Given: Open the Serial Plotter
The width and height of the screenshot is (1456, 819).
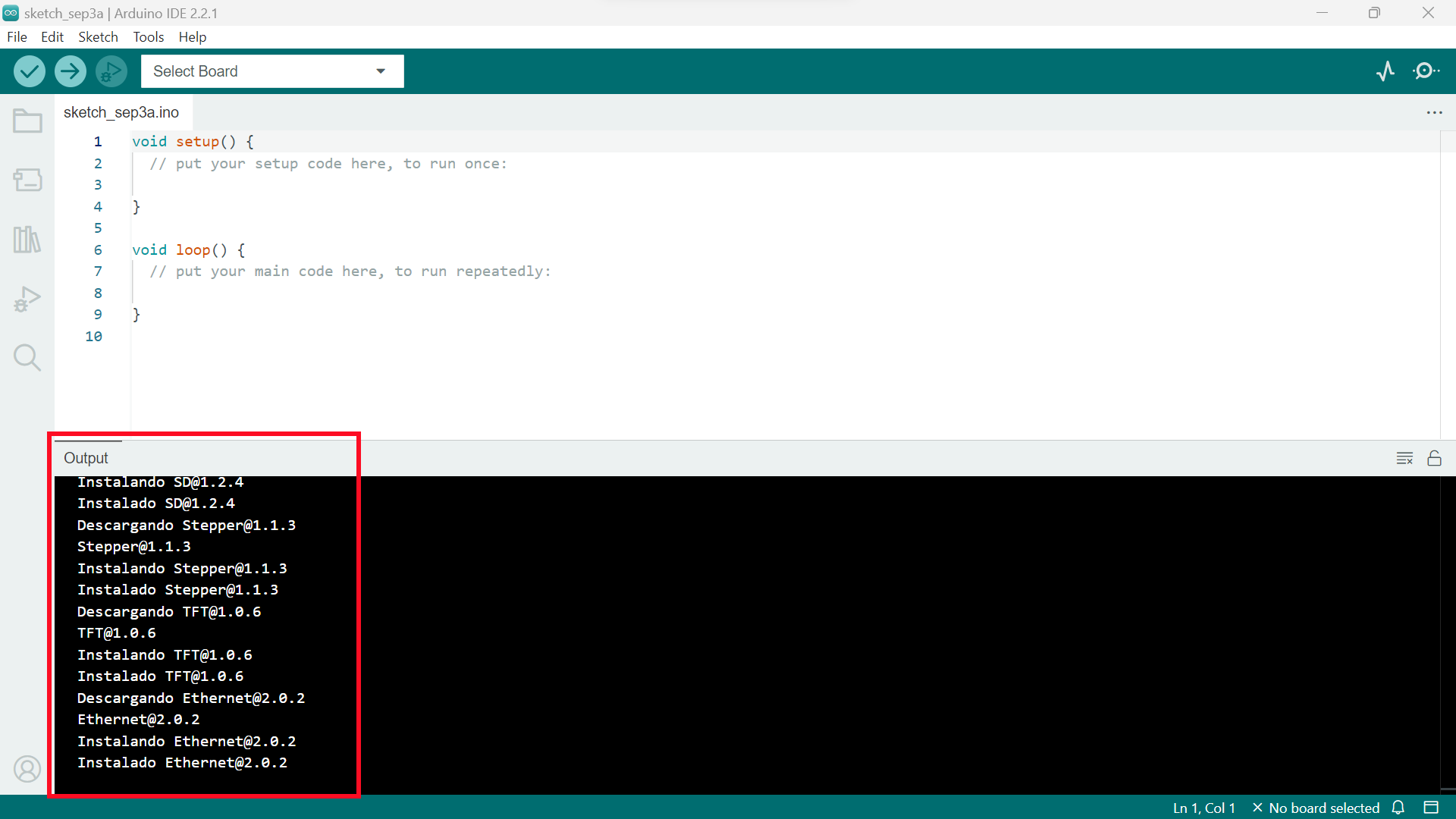Looking at the screenshot, I should [1385, 71].
